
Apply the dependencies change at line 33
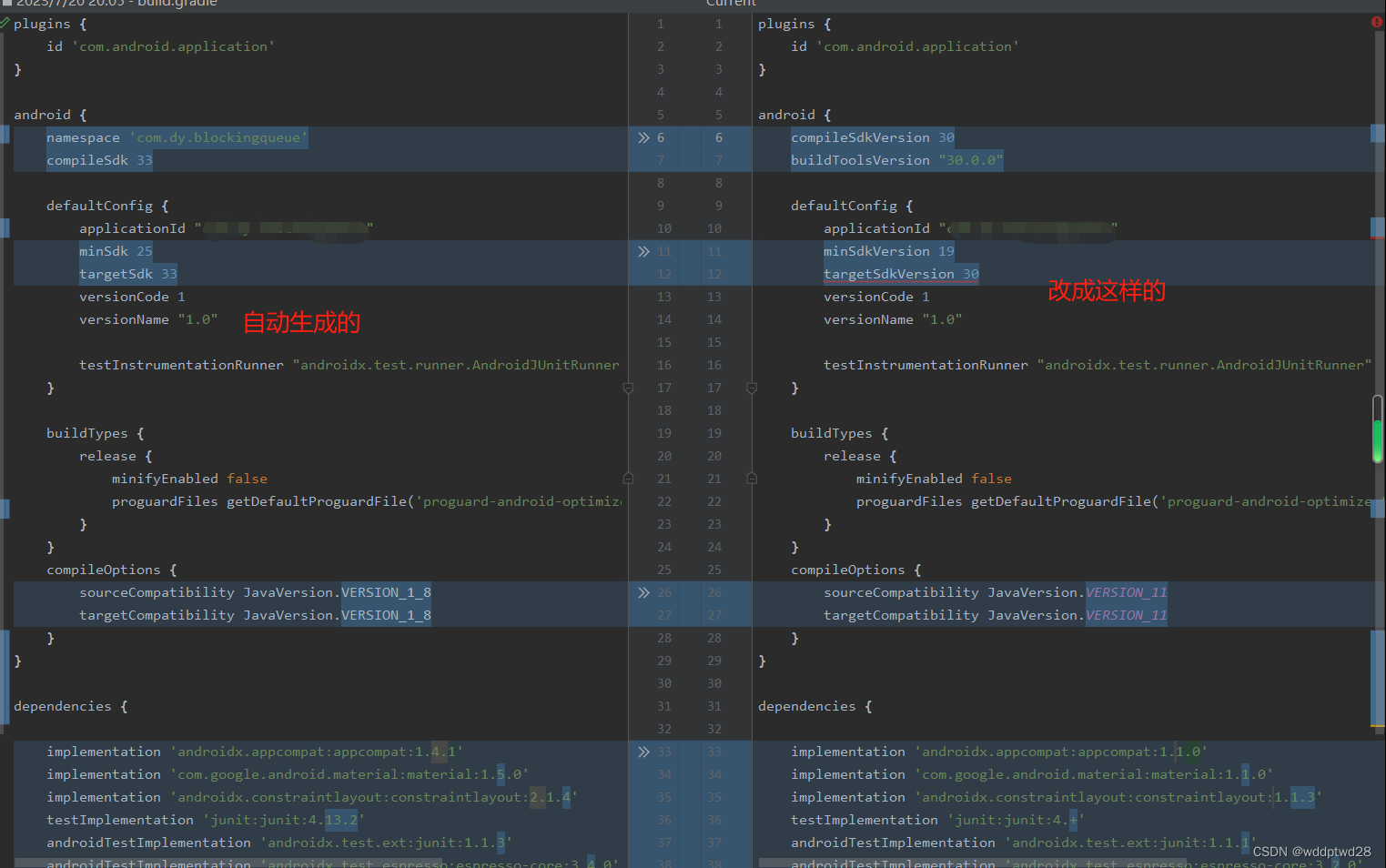643,752
